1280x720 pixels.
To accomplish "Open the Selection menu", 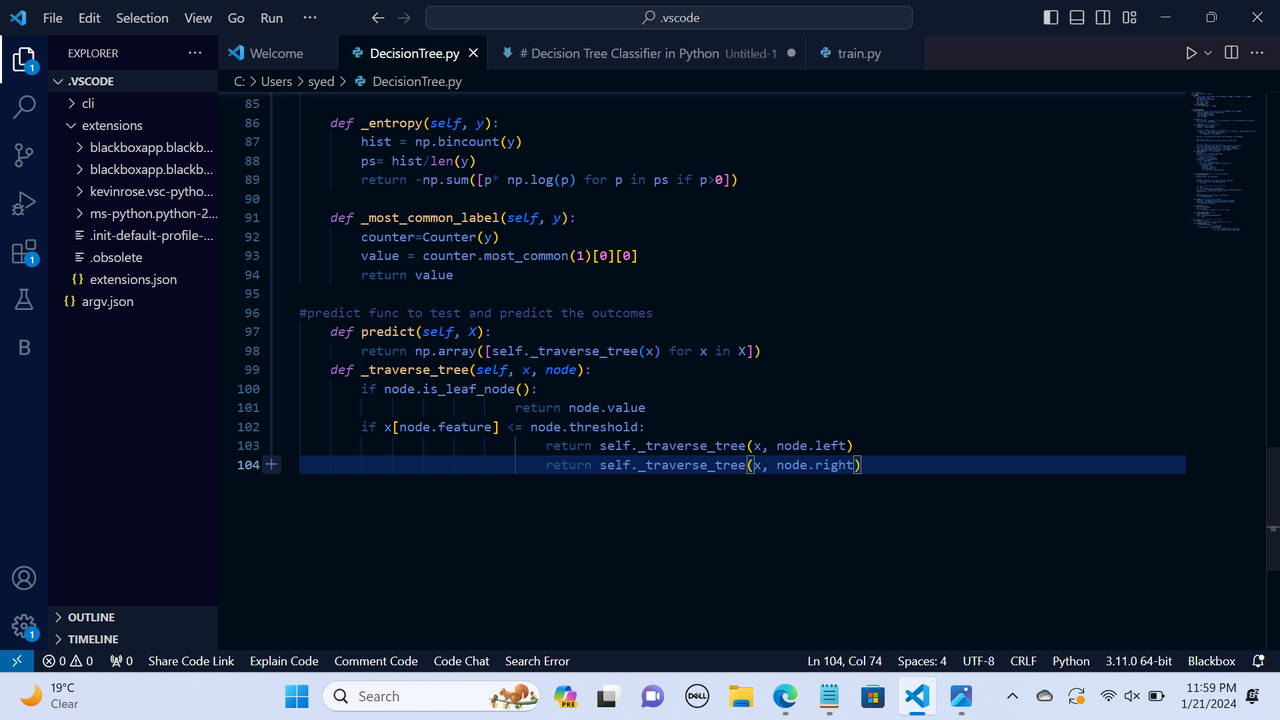I will (142, 18).
